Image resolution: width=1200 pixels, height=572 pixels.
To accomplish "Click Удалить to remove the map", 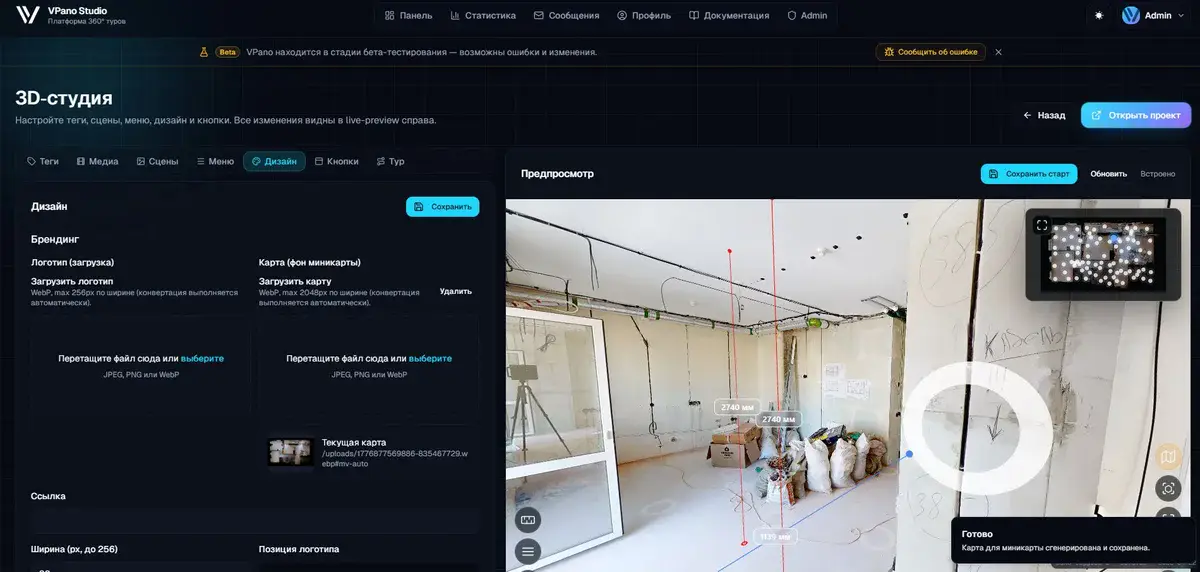I will (456, 291).
